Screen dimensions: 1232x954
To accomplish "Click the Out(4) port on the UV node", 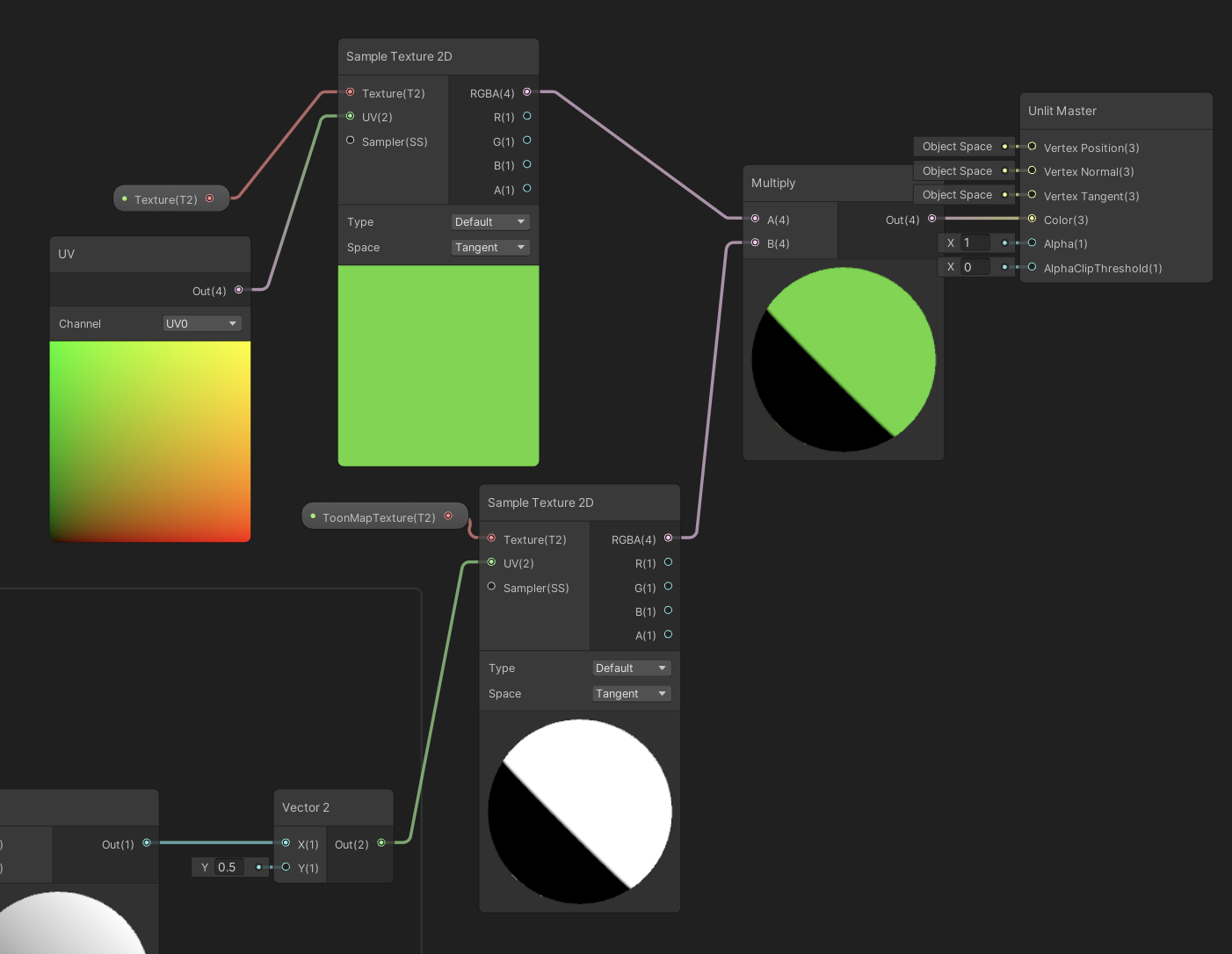I will (x=238, y=290).
